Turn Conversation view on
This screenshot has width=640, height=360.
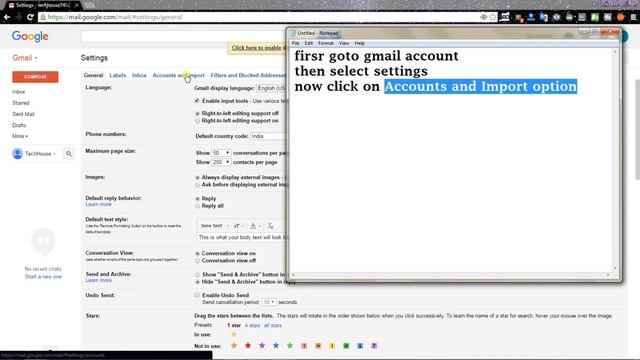coord(198,253)
